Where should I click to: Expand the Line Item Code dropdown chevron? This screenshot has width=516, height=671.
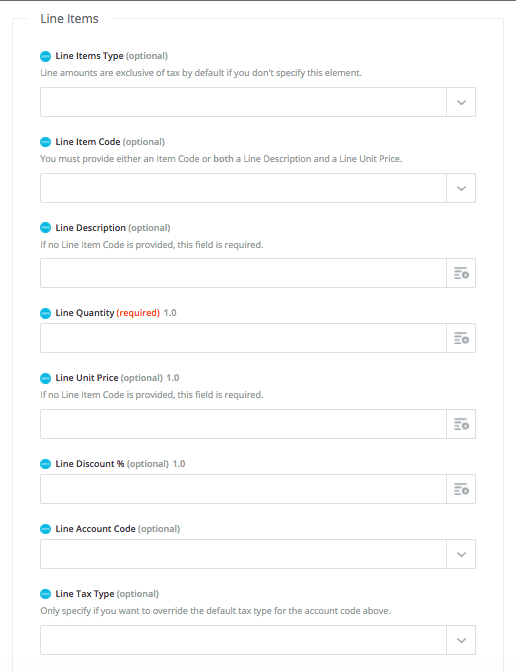(461, 188)
